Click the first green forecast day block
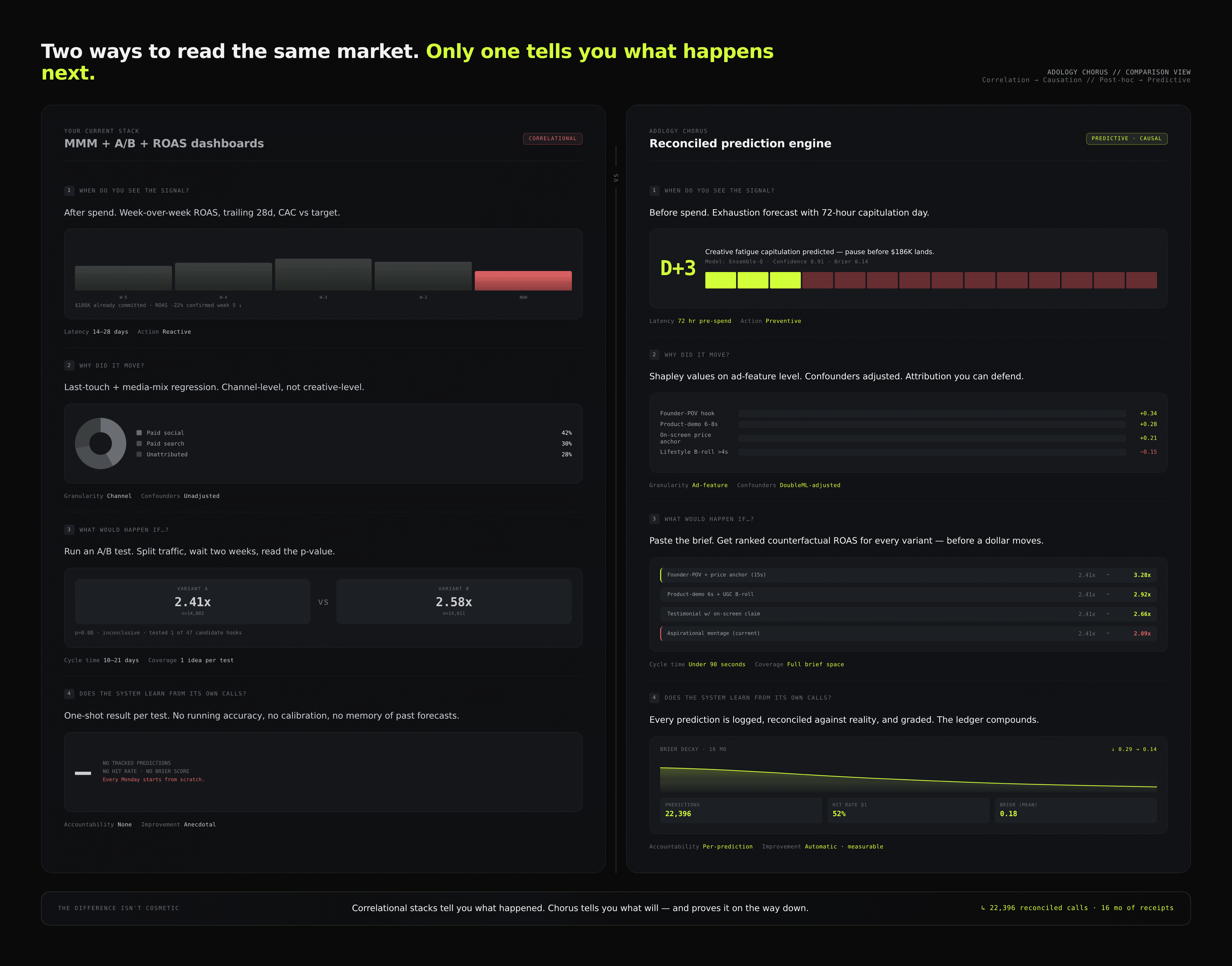Viewport: 1232px width, 966px height. click(720, 280)
